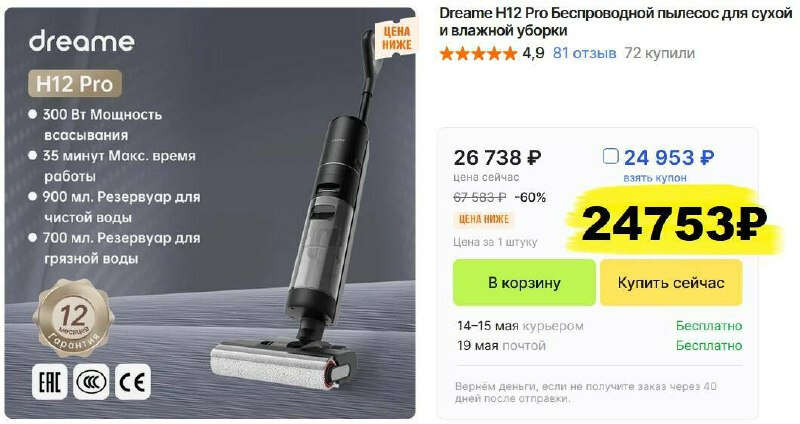Click the взять купон link
The width and height of the screenshot is (800, 424).
(x=655, y=178)
